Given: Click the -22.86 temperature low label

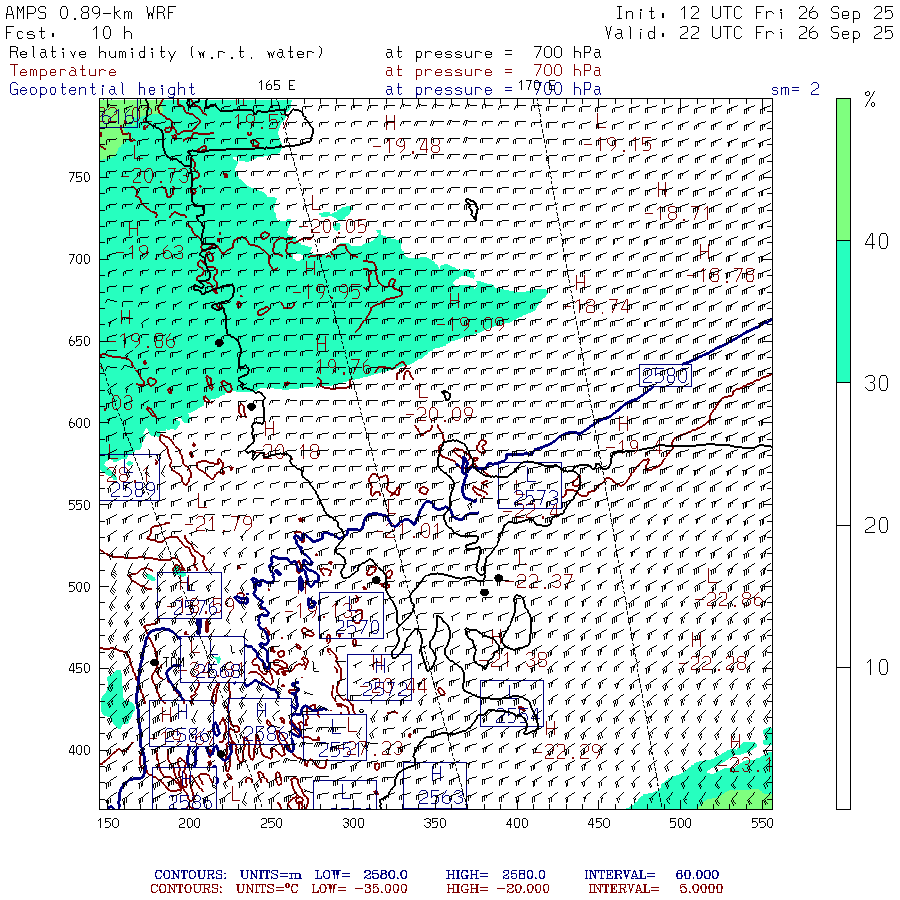Looking at the screenshot, I should coord(734,600).
